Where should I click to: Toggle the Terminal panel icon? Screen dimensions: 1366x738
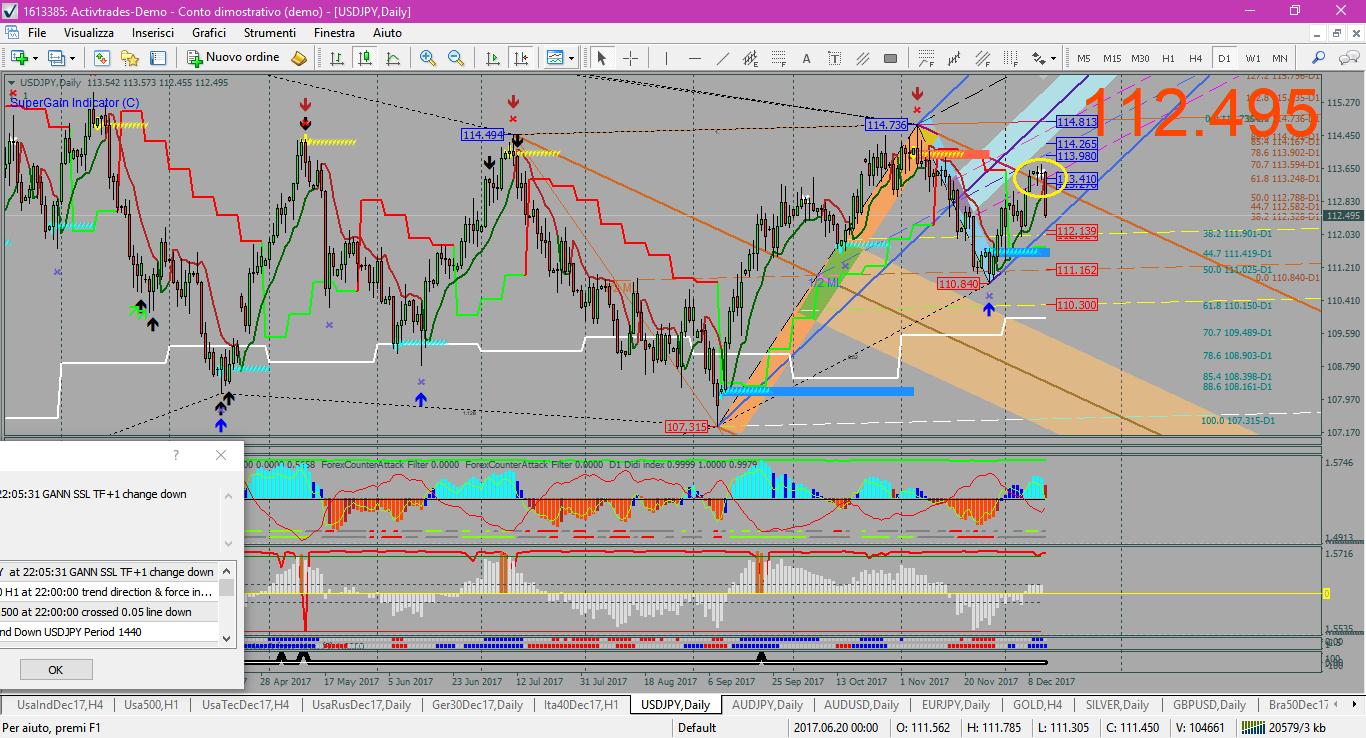pos(158,58)
